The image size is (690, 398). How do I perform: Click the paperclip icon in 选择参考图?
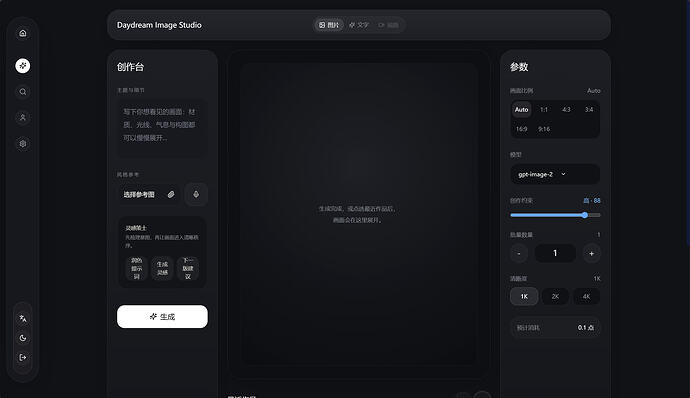point(171,194)
